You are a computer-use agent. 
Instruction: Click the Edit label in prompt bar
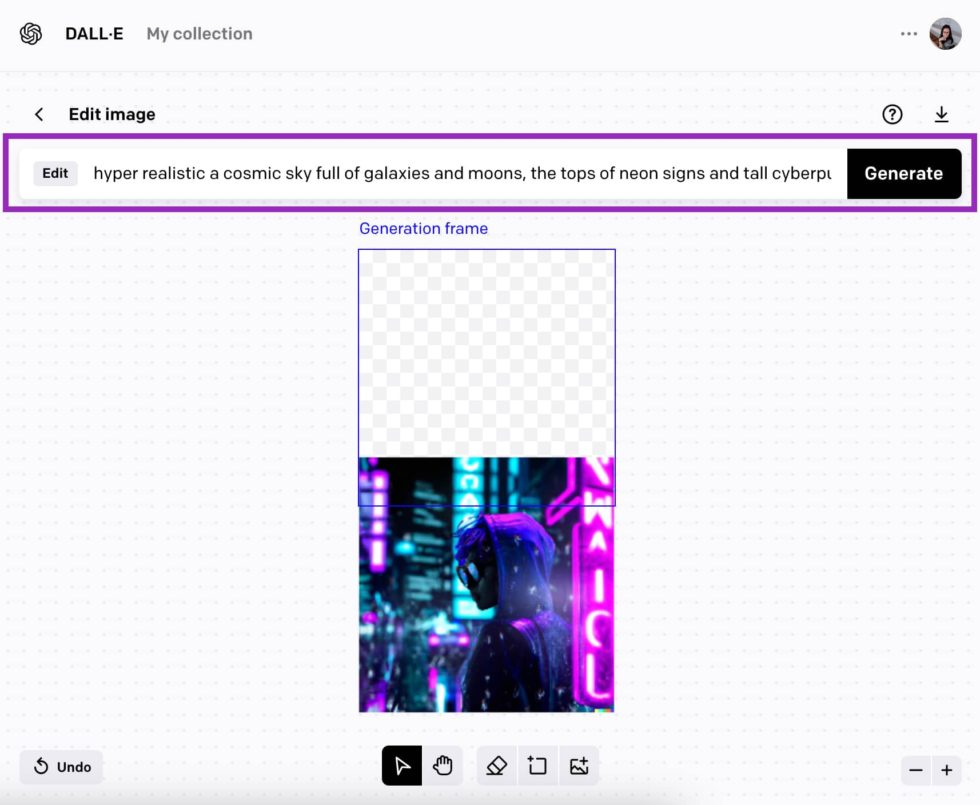point(55,173)
